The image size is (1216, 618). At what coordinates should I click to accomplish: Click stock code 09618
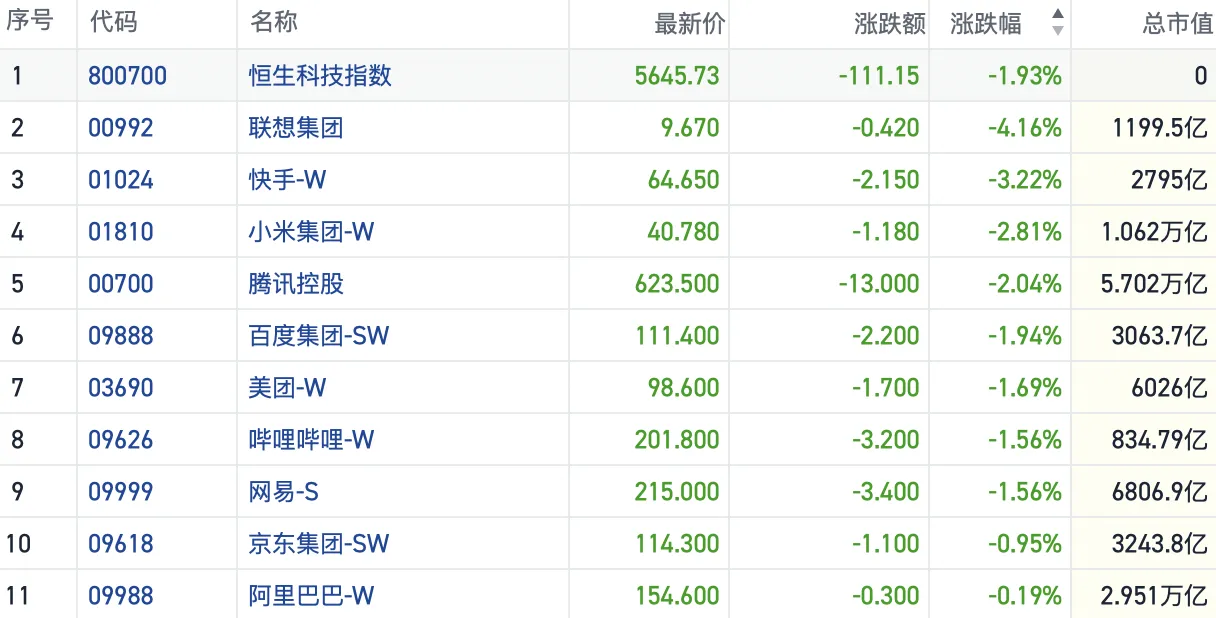[x=120, y=543]
